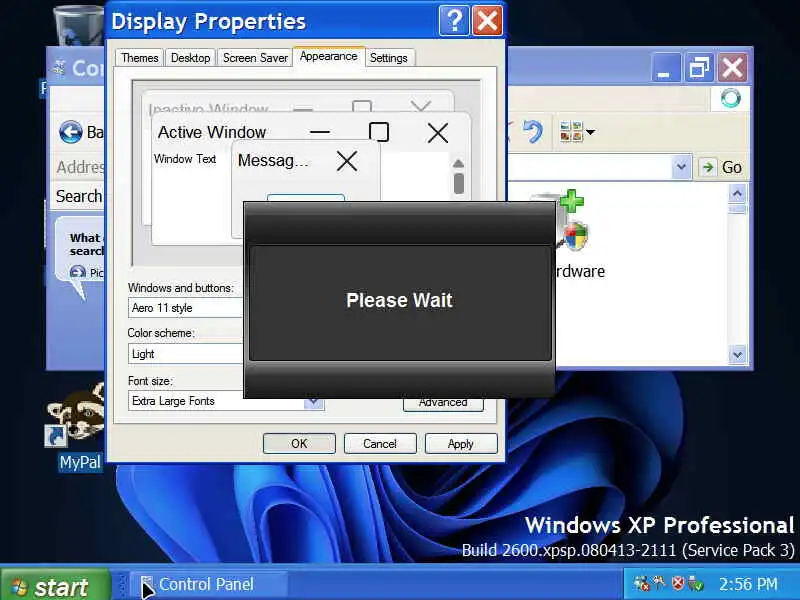Switch to the Desktop tab

click(190, 58)
